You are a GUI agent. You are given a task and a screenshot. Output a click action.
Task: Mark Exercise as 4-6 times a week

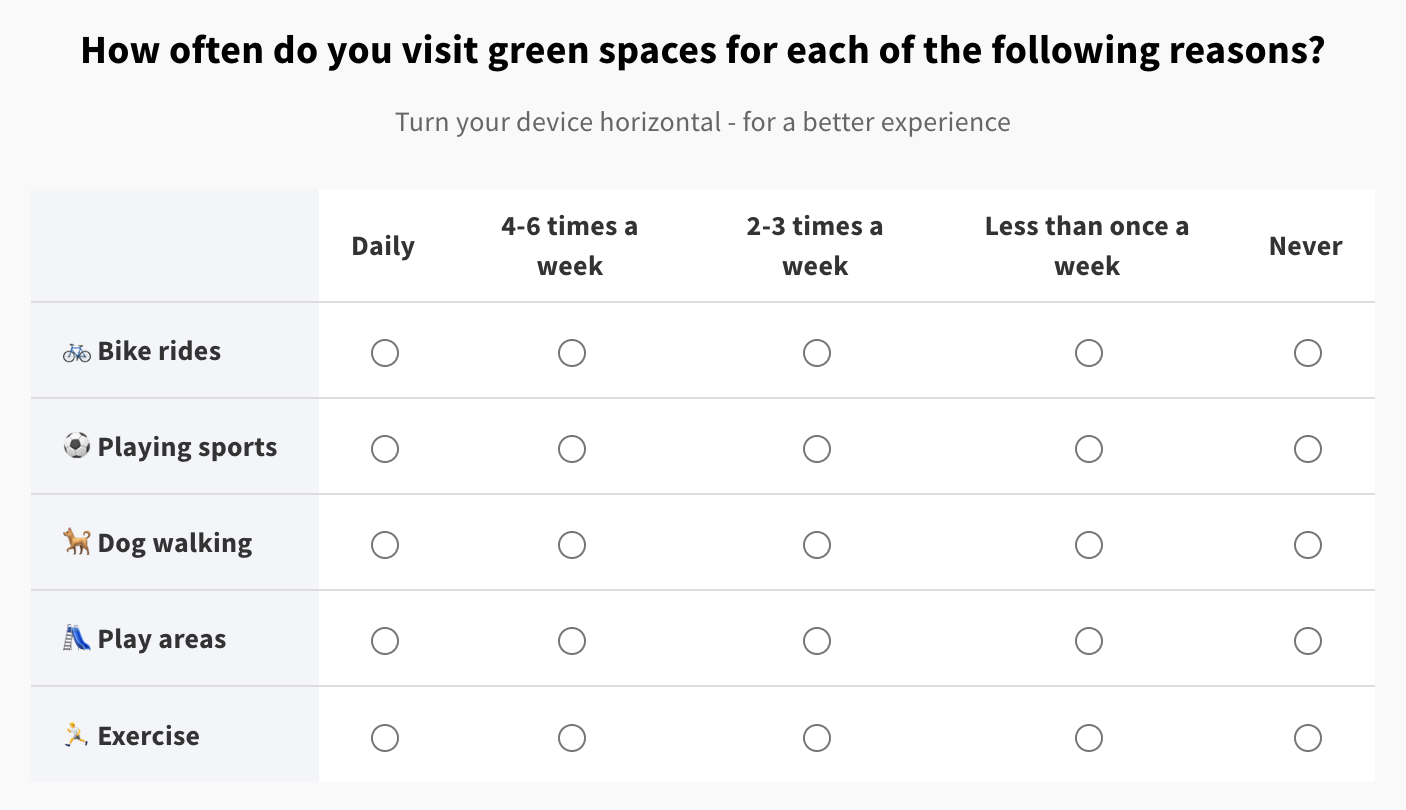click(x=572, y=738)
